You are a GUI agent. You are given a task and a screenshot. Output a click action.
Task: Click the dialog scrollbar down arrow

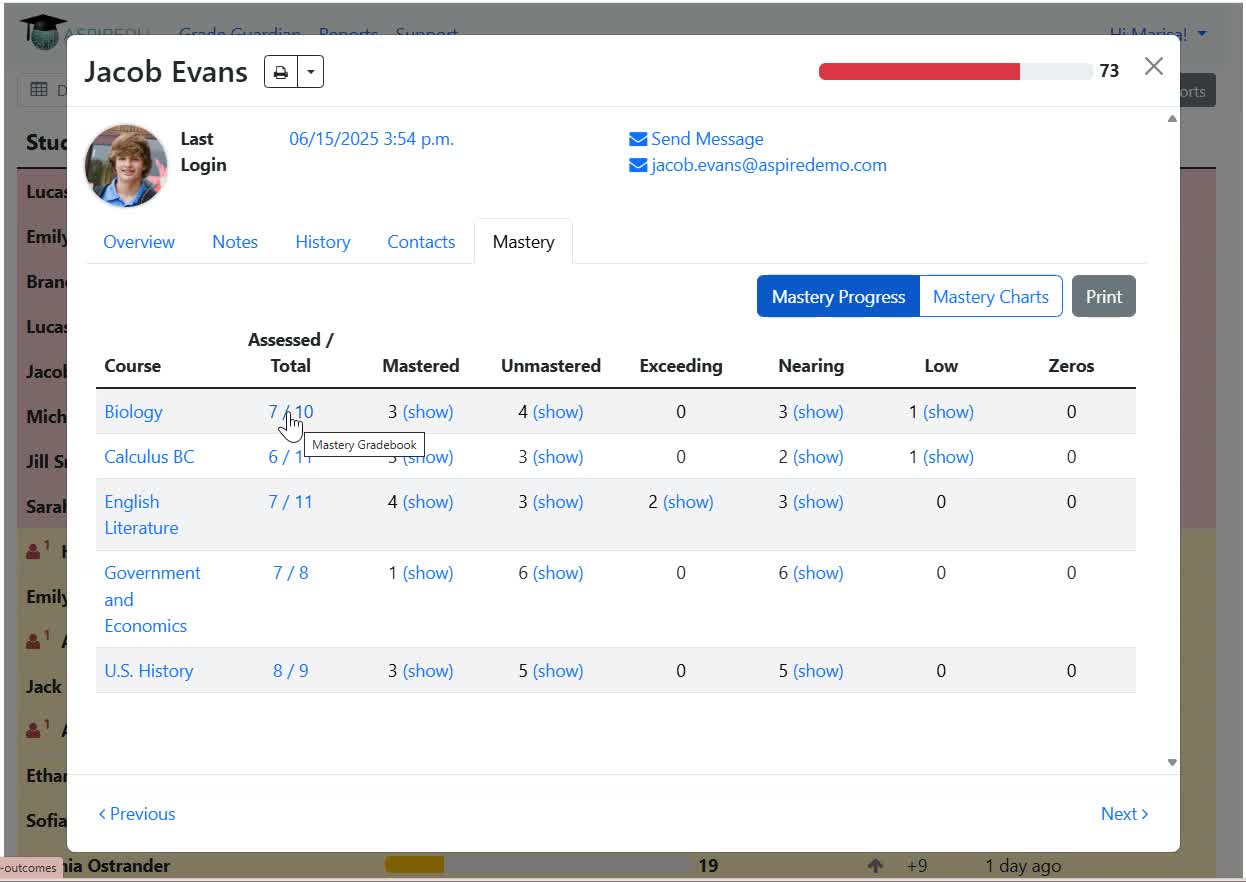pos(1172,763)
